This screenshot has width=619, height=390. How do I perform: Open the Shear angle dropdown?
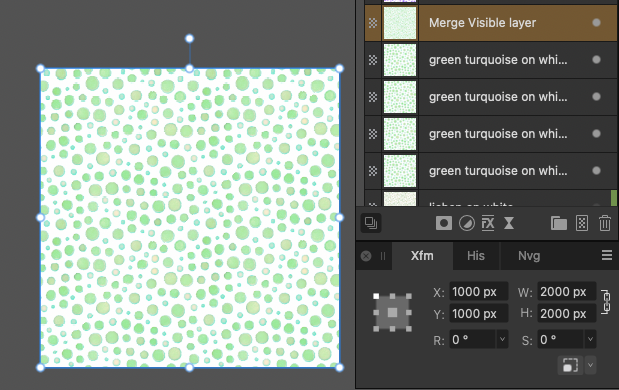click(x=590, y=339)
